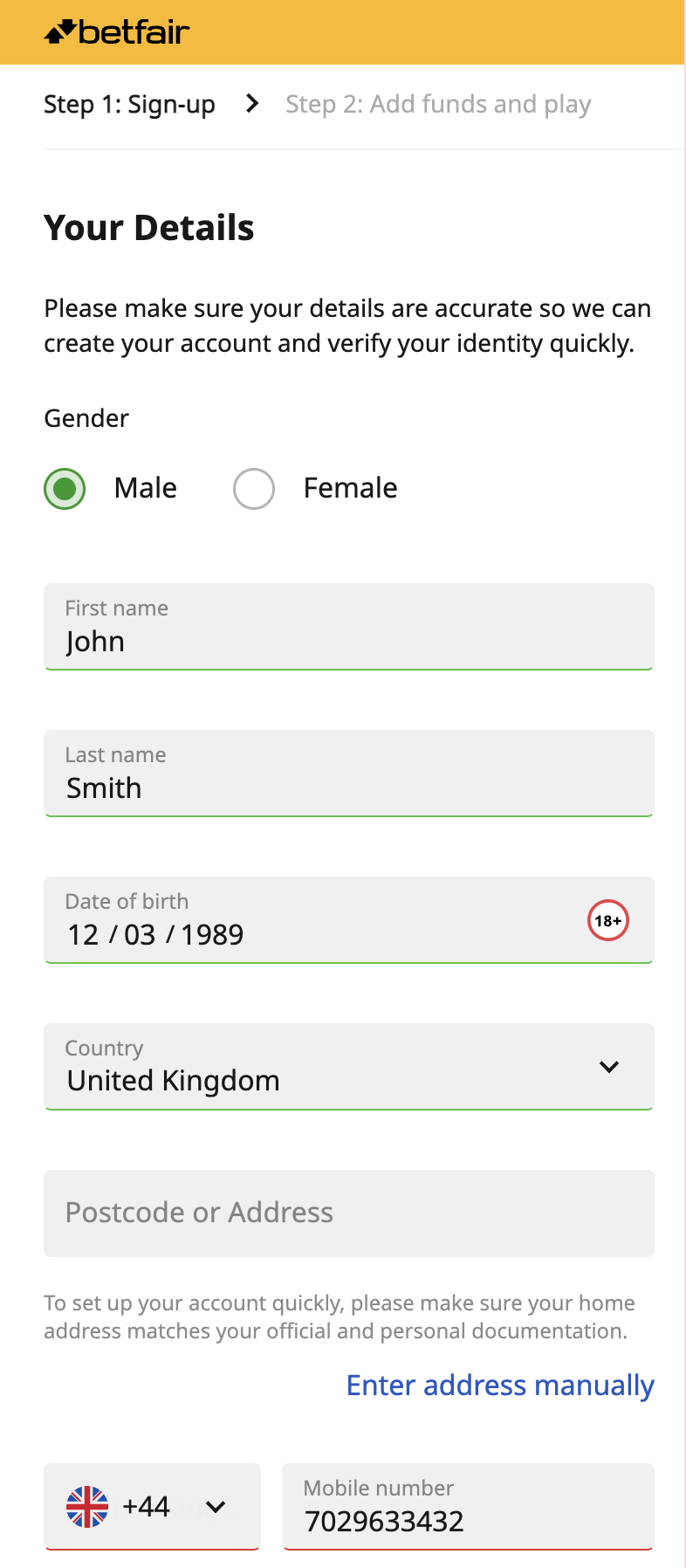The height and width of the screenshot is (1568, 686).
Task: Open the Country dropdown
Action: pos(332,1067)
